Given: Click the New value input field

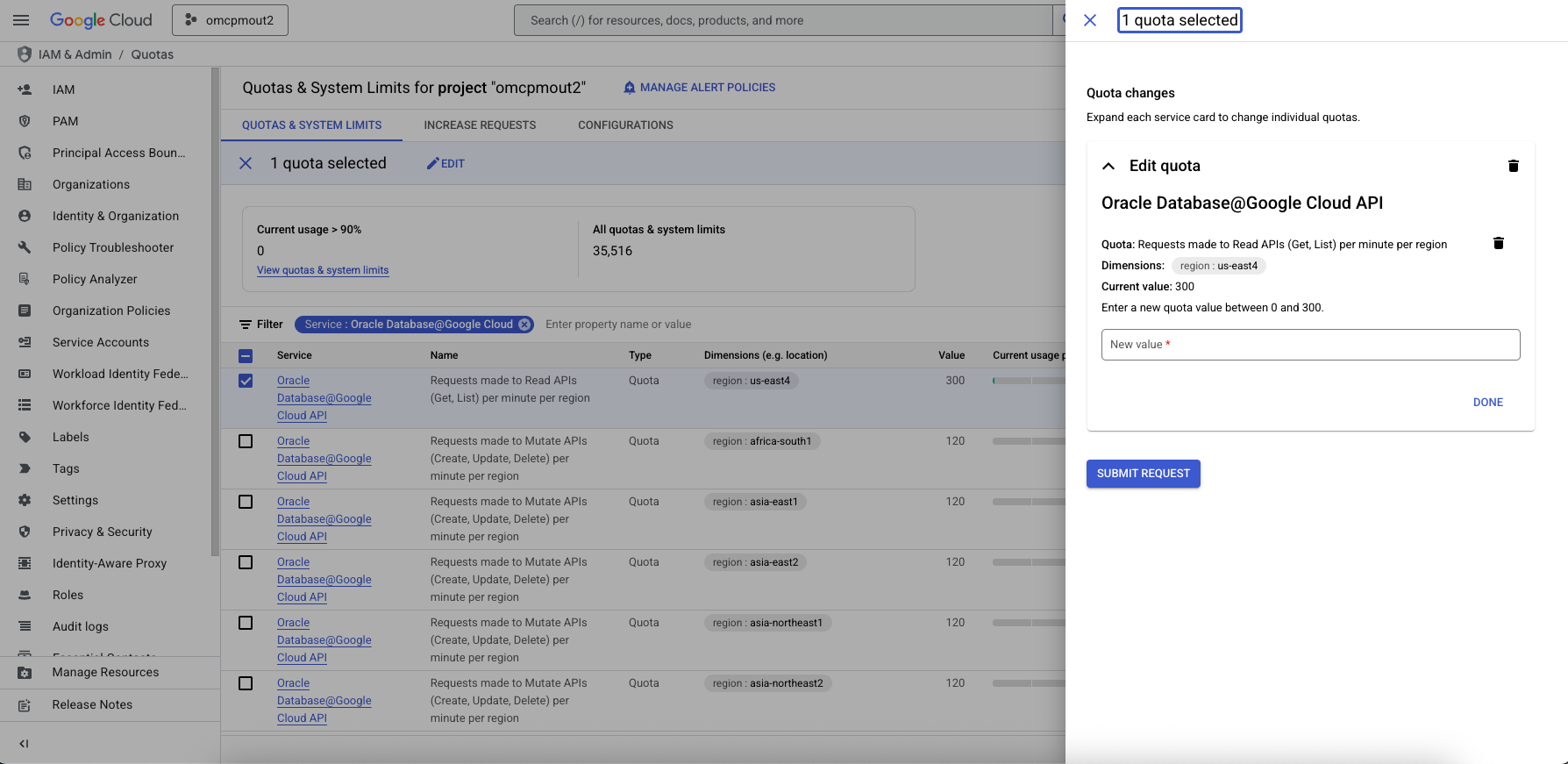Looking at the screenshot, I should click(1310, 345).
